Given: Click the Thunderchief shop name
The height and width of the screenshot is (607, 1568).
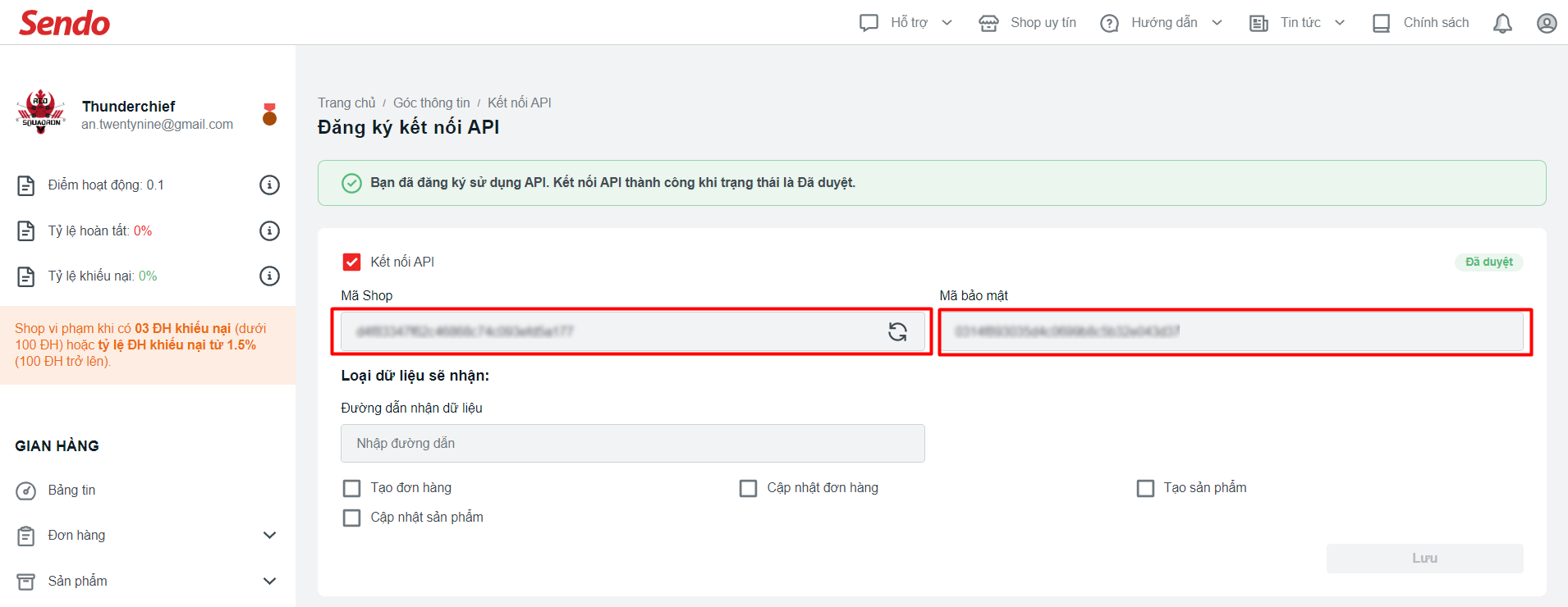Looking at the screenshot, I should click(129, 107).
